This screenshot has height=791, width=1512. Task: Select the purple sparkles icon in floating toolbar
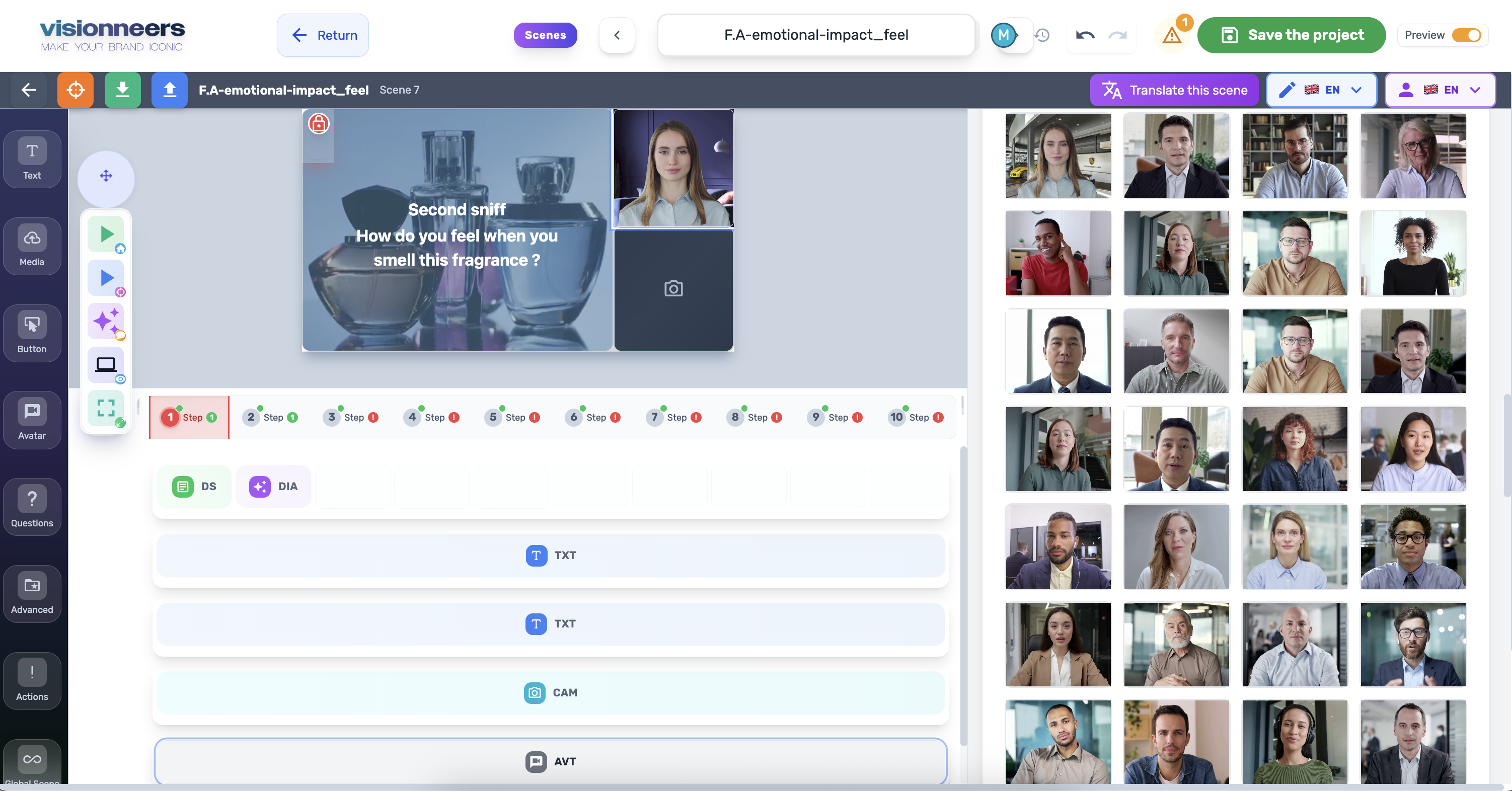coord(106,321)
